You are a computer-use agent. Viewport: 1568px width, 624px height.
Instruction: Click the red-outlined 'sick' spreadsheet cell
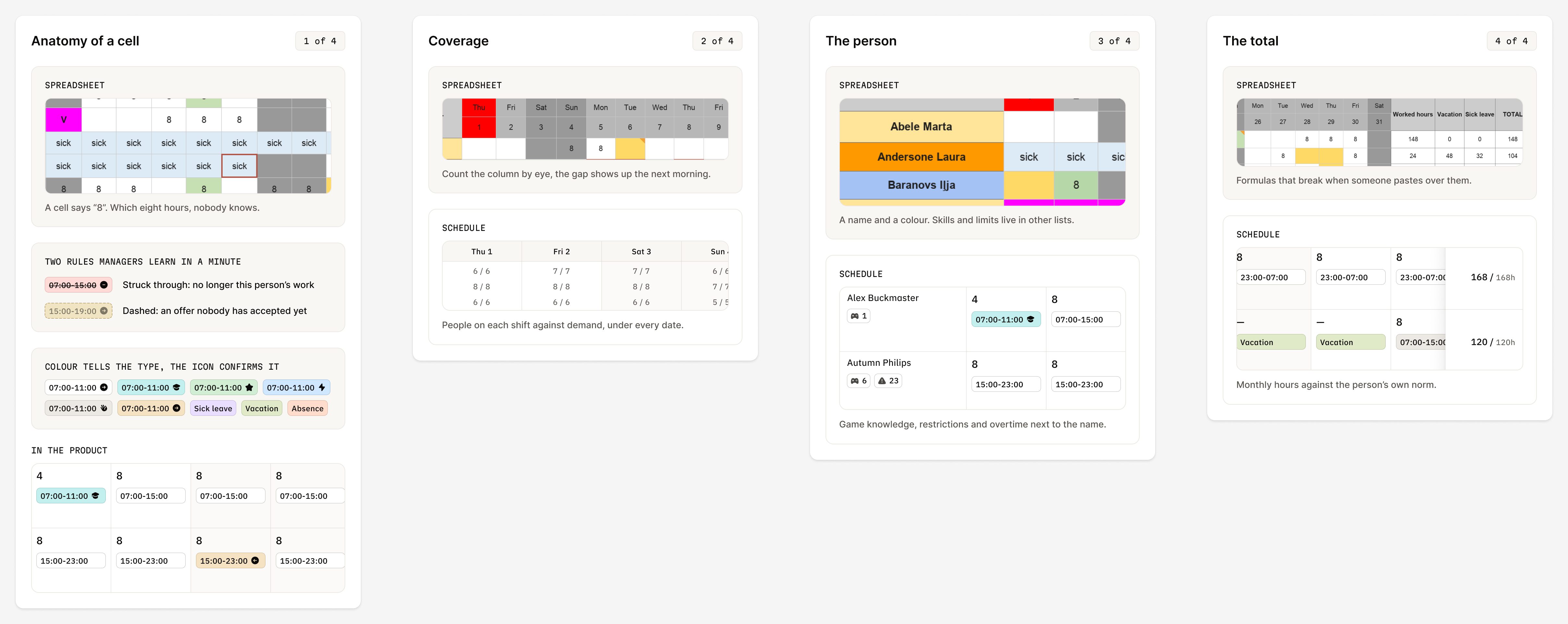click(239, 166)
